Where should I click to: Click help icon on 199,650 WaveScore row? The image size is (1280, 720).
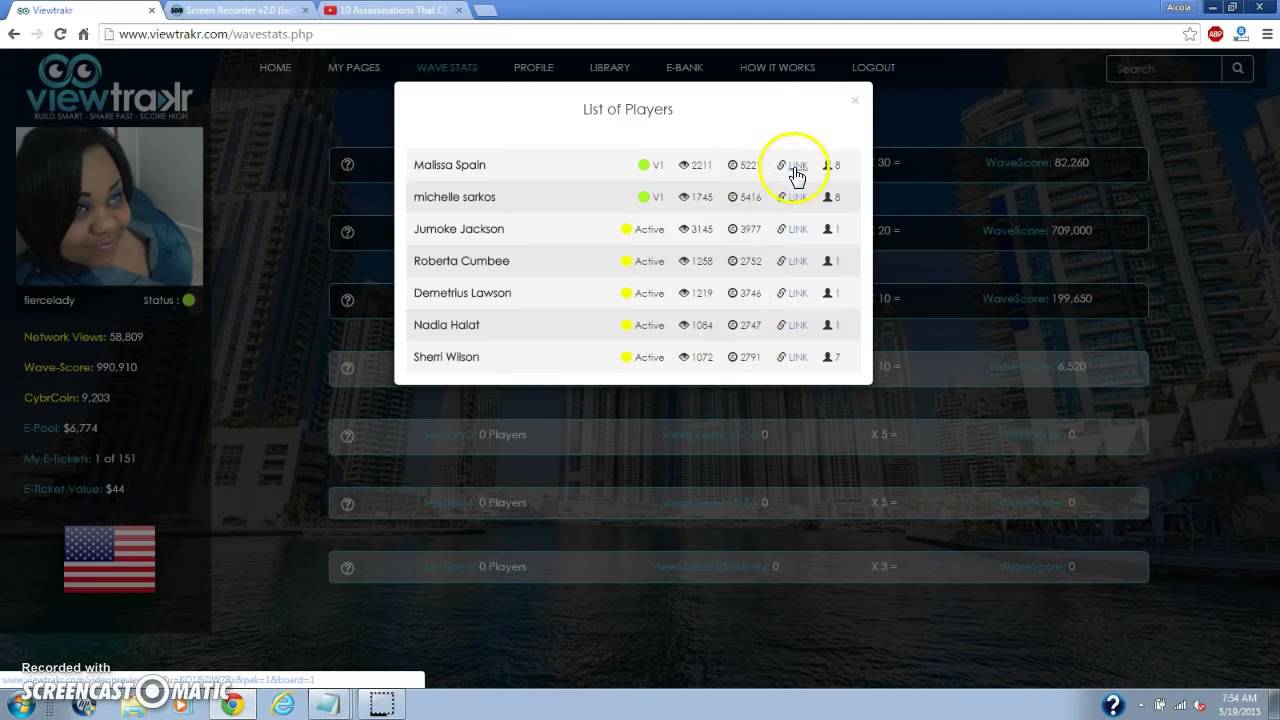point(347,301)
